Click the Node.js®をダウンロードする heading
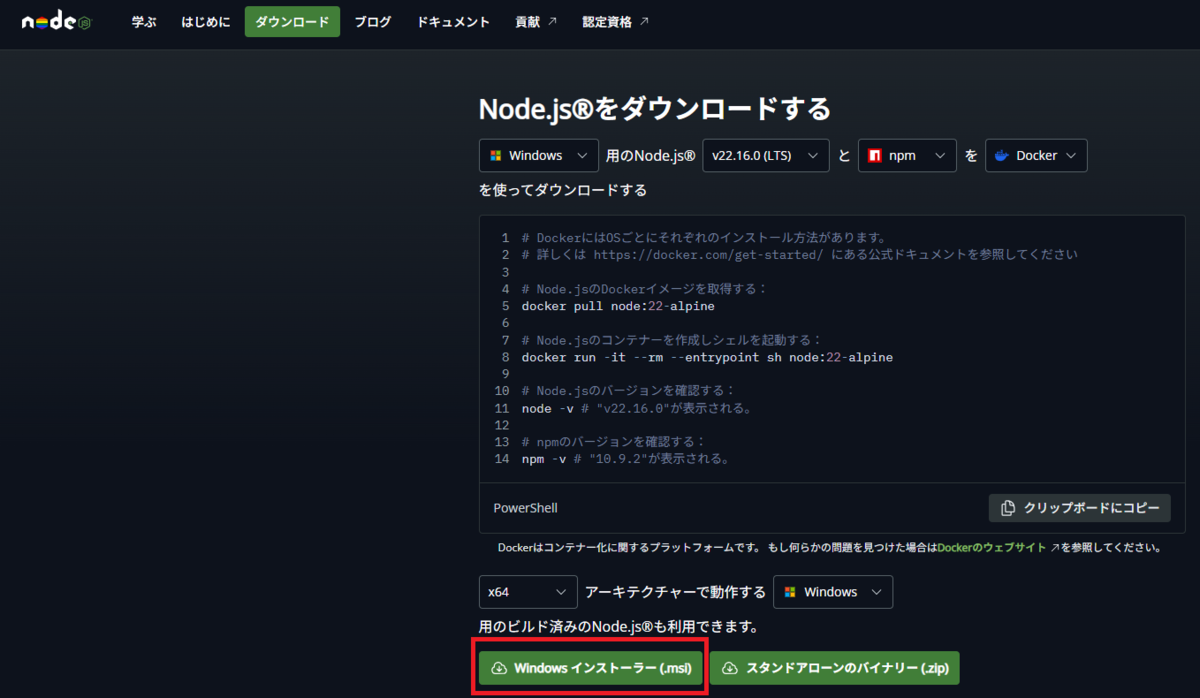Screen dimensions: 1200x698 [655, 108]
